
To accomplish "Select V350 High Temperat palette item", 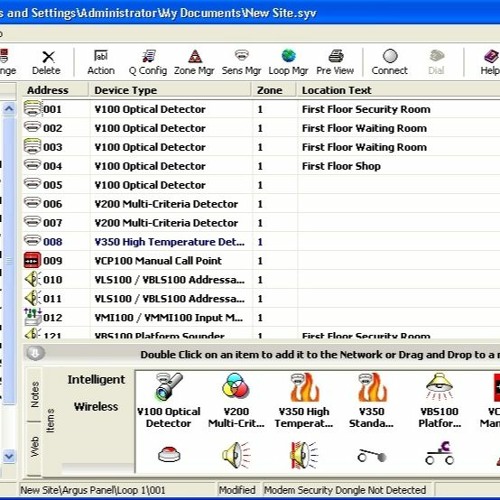I will [x=304, y=400].
